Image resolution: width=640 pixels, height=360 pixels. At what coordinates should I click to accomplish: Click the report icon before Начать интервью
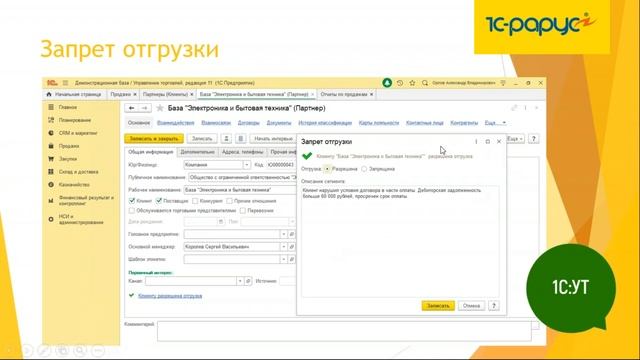tap(241, 139)
